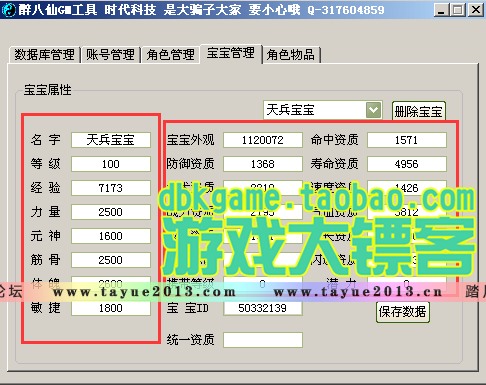Select the 宝宝管理 tab
The height and width of the screenshot is (385, 486).
coord(231,53)
